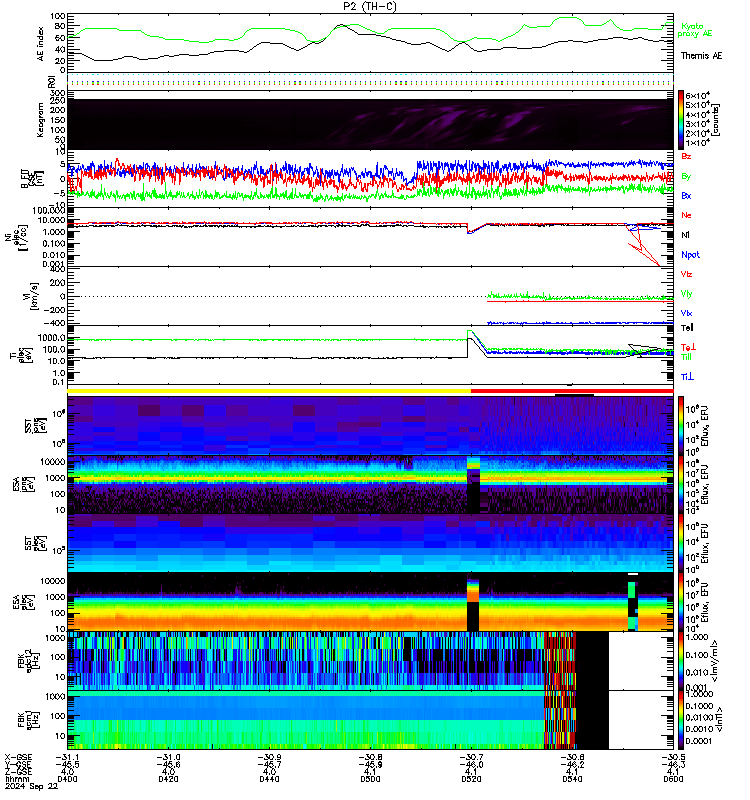Click the blue Vix velocity legend label
This screenshot has height=800, width=750.
(686, 313)
